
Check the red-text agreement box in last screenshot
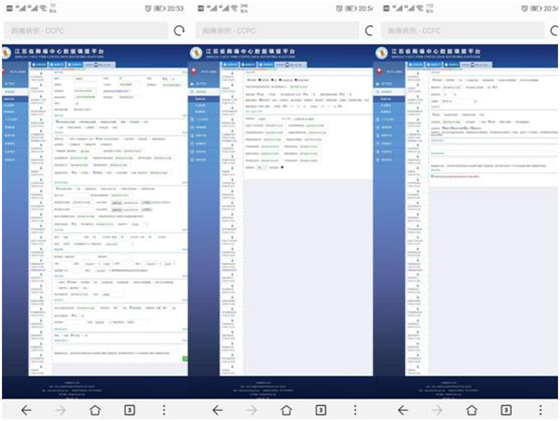(432, 176)
